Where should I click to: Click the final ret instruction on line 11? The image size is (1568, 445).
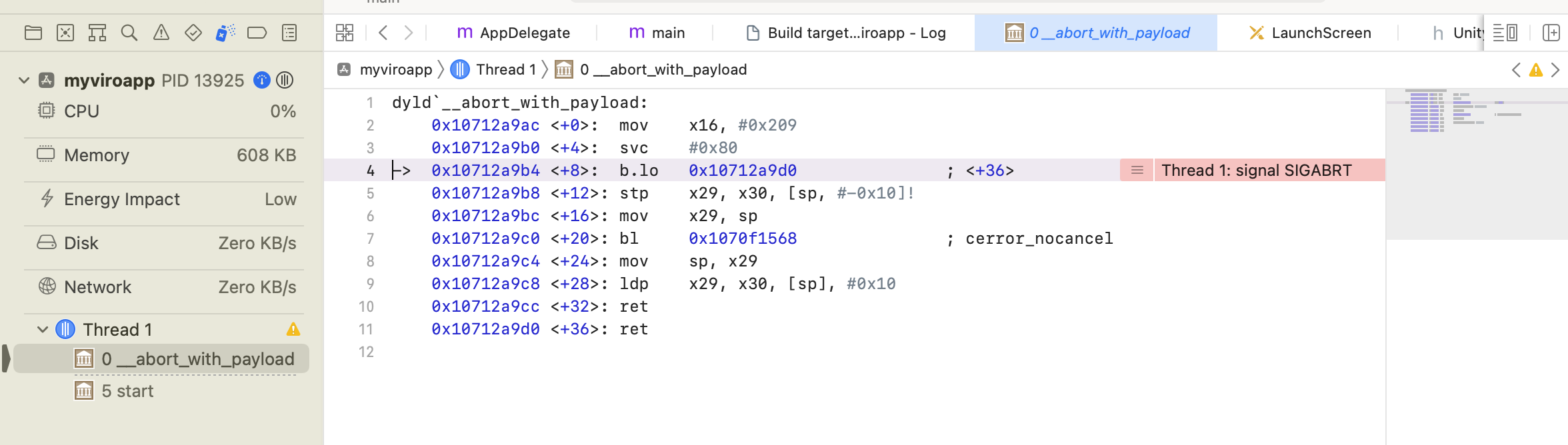coord(633,329)
